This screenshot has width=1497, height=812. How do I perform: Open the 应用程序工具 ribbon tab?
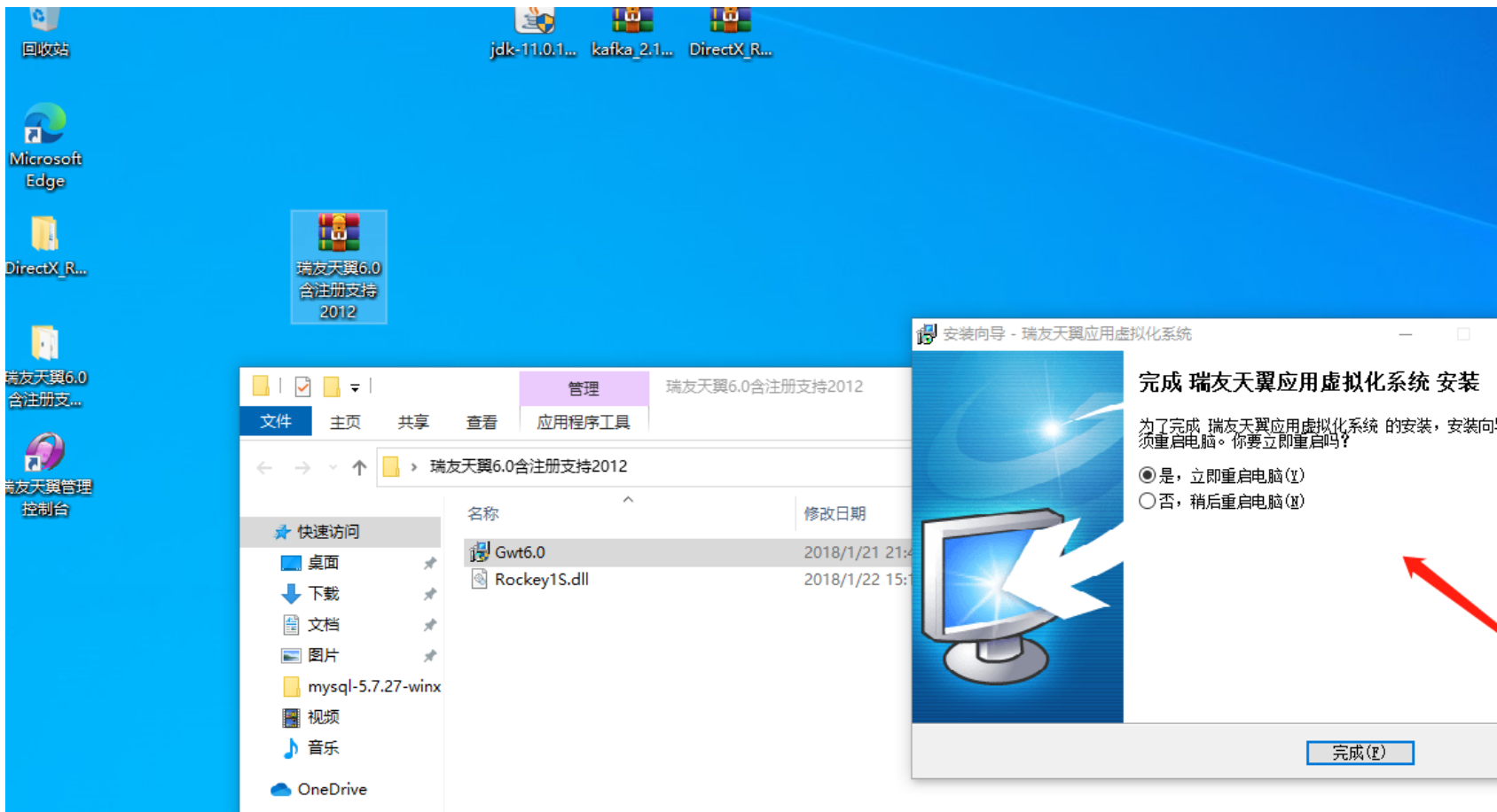[x=584, y=422]
